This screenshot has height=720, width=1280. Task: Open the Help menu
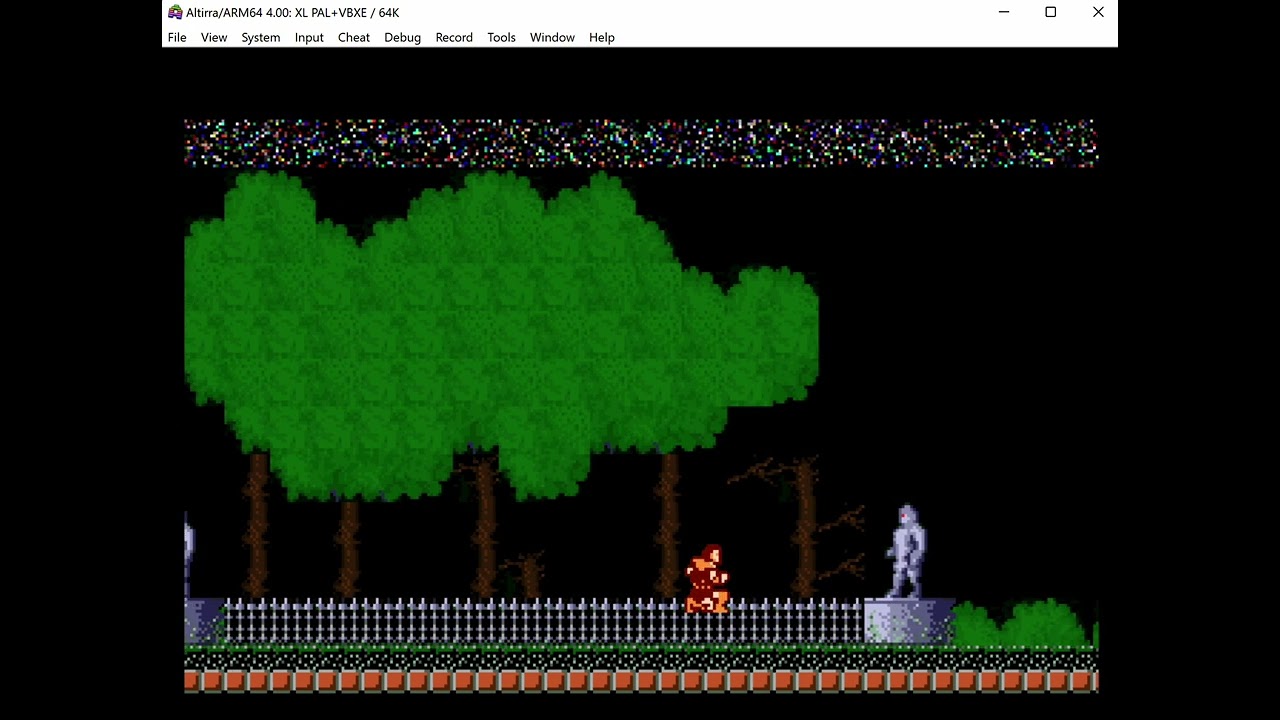coord(602,37)
